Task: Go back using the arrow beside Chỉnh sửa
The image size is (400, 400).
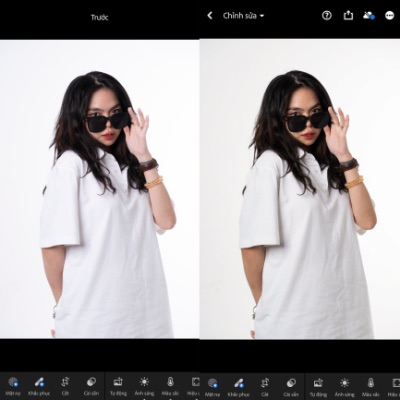Action: (210, 15)
